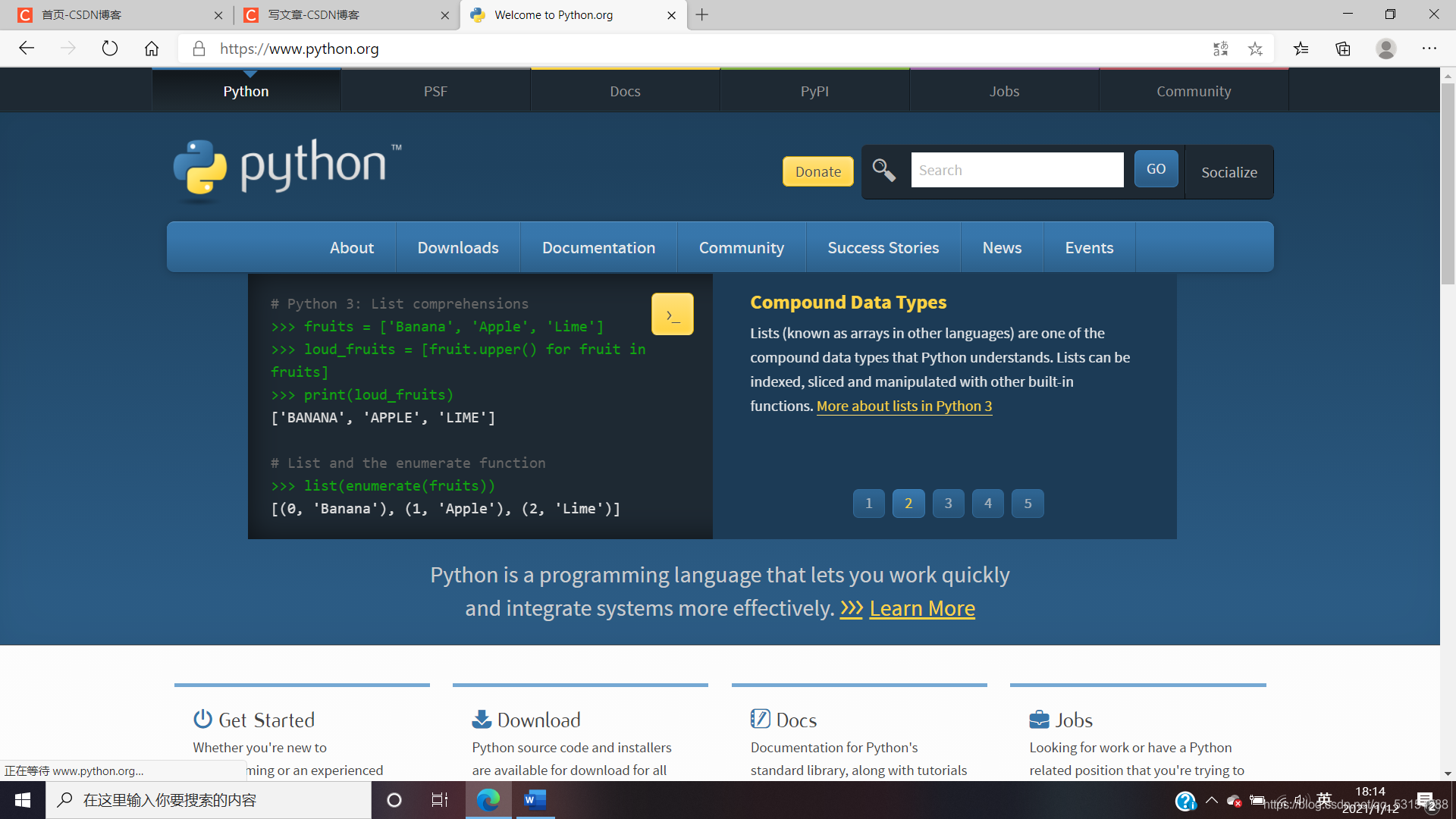Reload the python.org page
The height and width of the screenshot is (819, 1456).
click(110, 49)
